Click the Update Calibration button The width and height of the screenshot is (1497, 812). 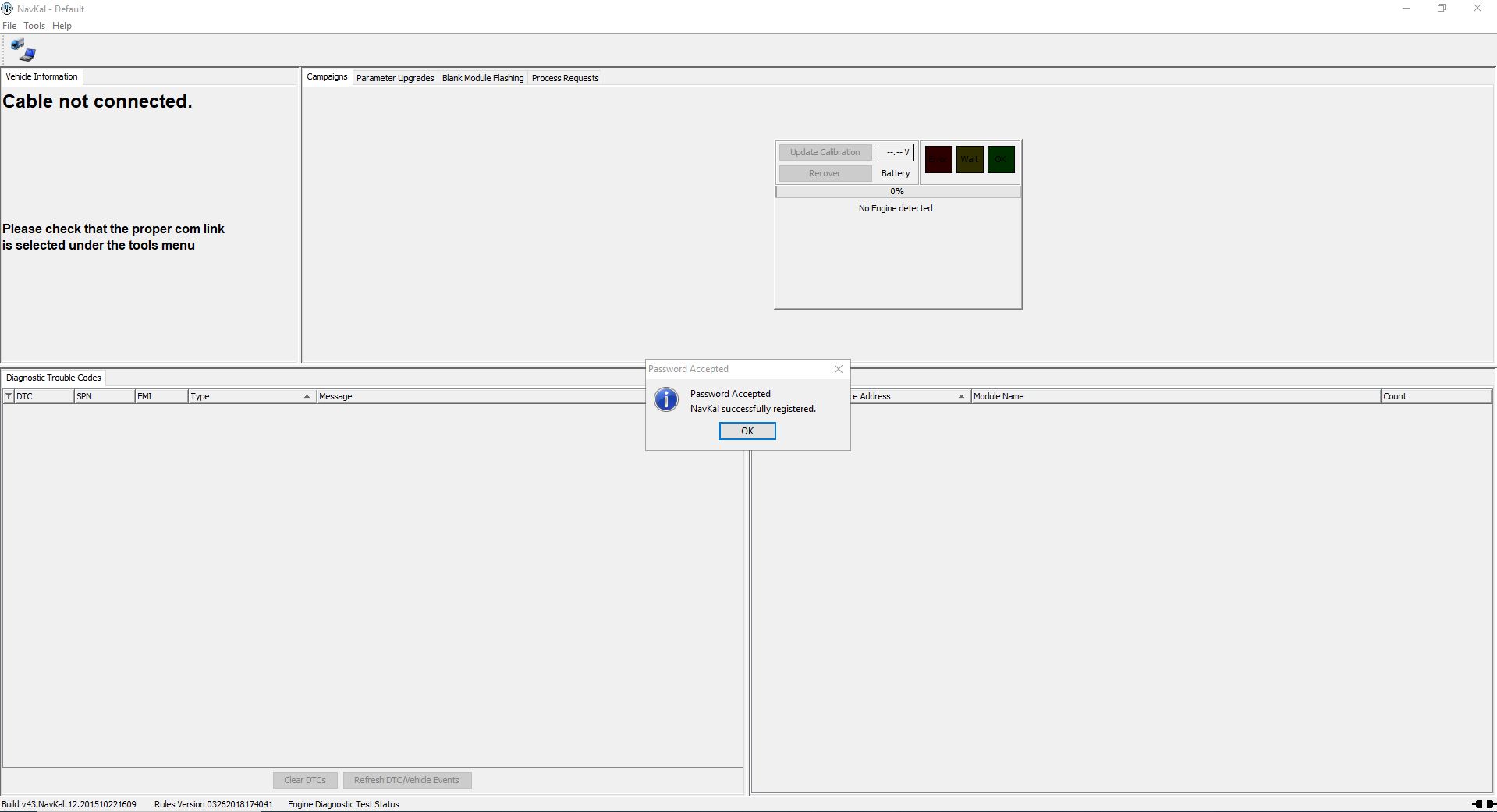click(825, 152)
